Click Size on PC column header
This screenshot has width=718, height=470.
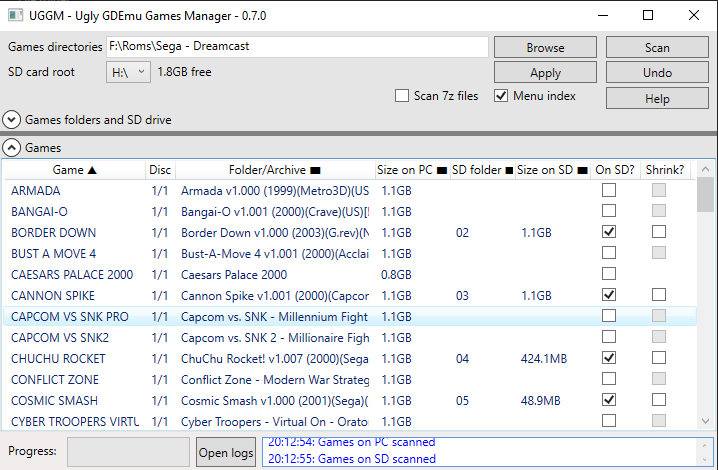pos(412,170)
